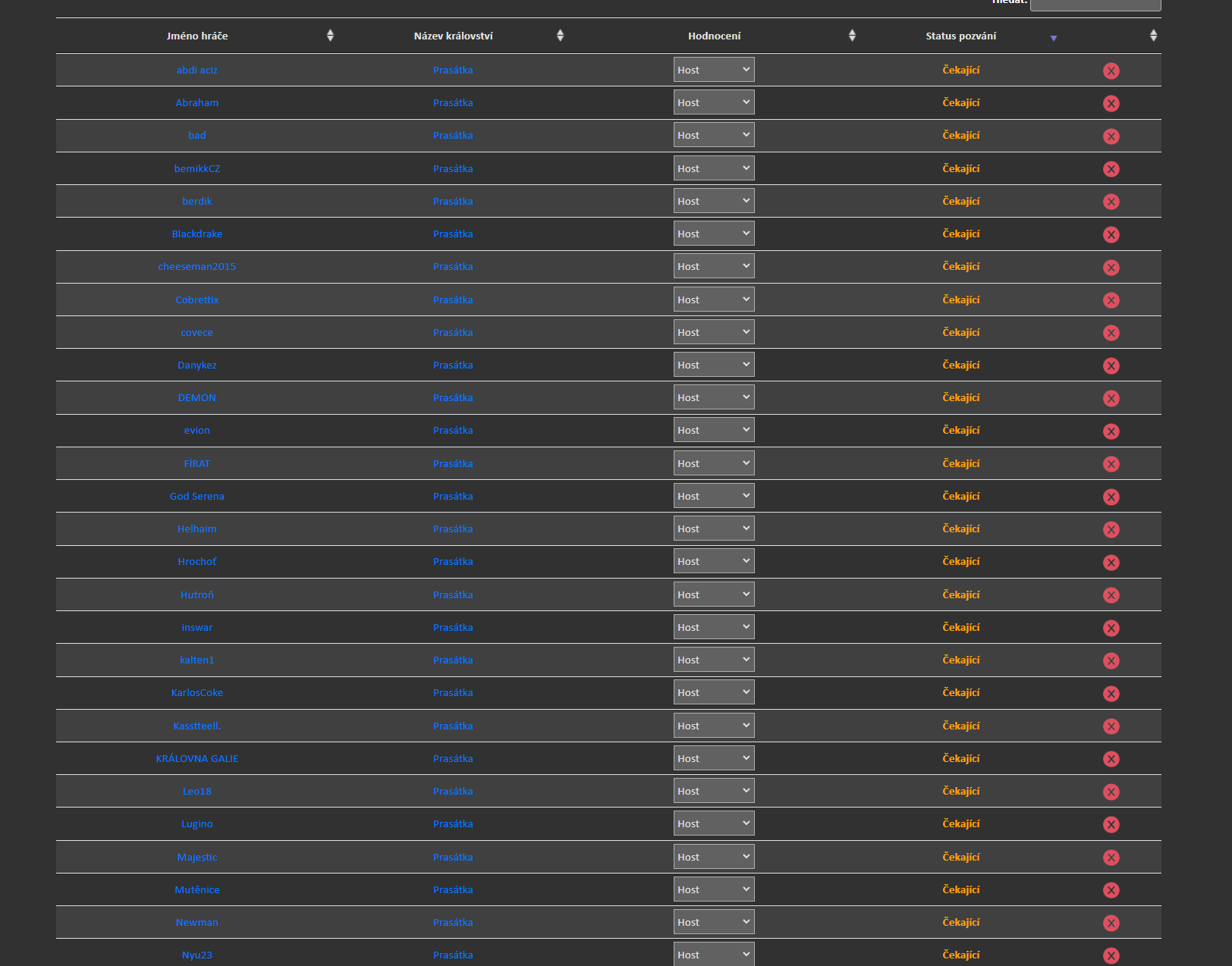Remove the invite for KRÁLOVNA GALIE
The width and height of the screenshot is (1232, 966).
tap(1111, 759)
